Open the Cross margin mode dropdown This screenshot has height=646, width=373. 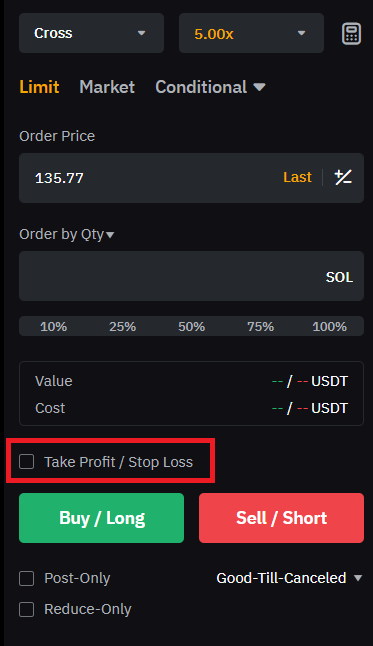[x=91, y=33]
